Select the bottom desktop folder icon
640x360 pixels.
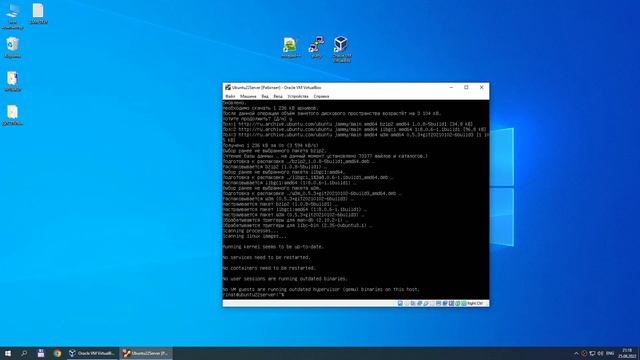13,115
